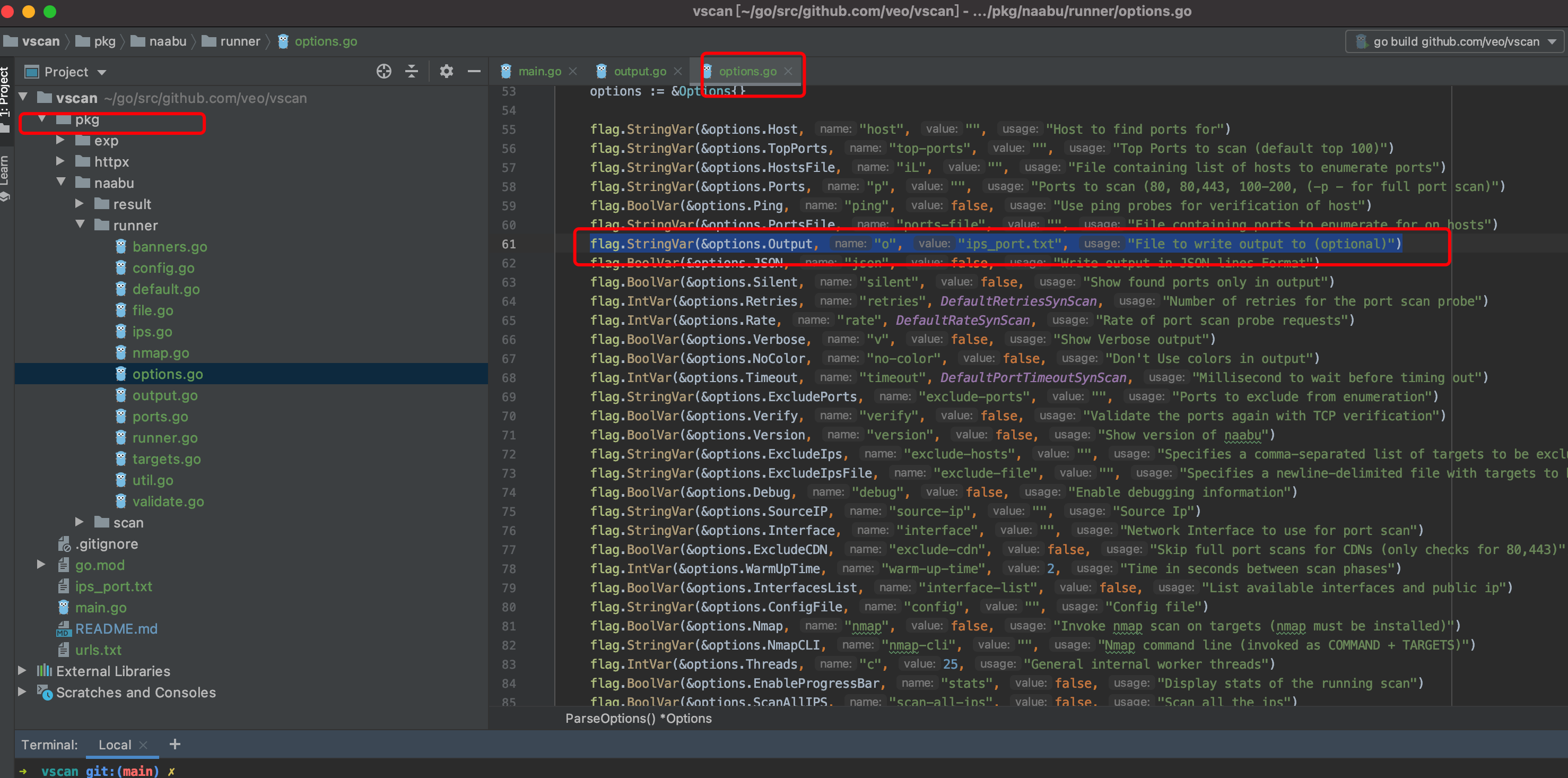The width and height of the screenshot is (1568, 778).
Task: Click the locate-in-project crosshair icon
Action: [384, 71]
